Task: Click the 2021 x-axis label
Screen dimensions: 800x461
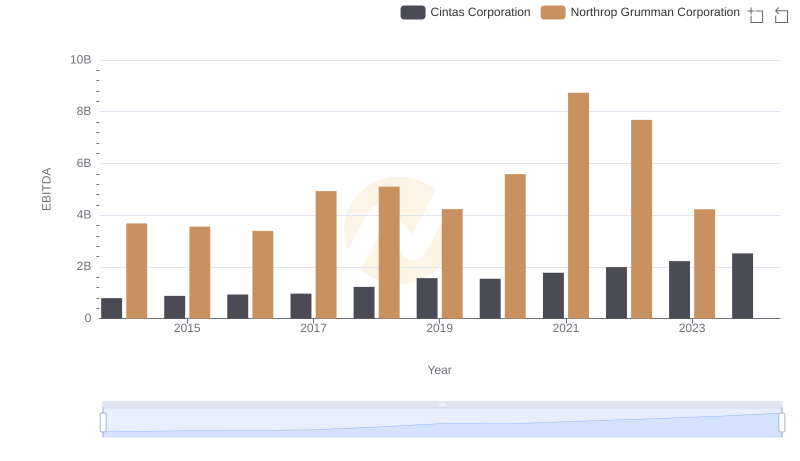Action: click(565, 328)
